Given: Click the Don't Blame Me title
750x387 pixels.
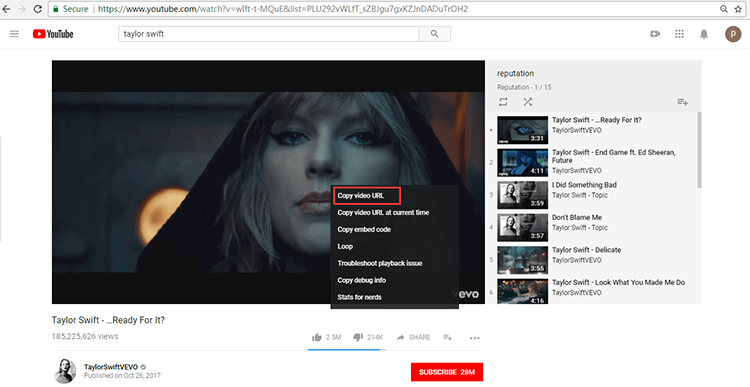Looking at the screenshot, I should point(577,218).
